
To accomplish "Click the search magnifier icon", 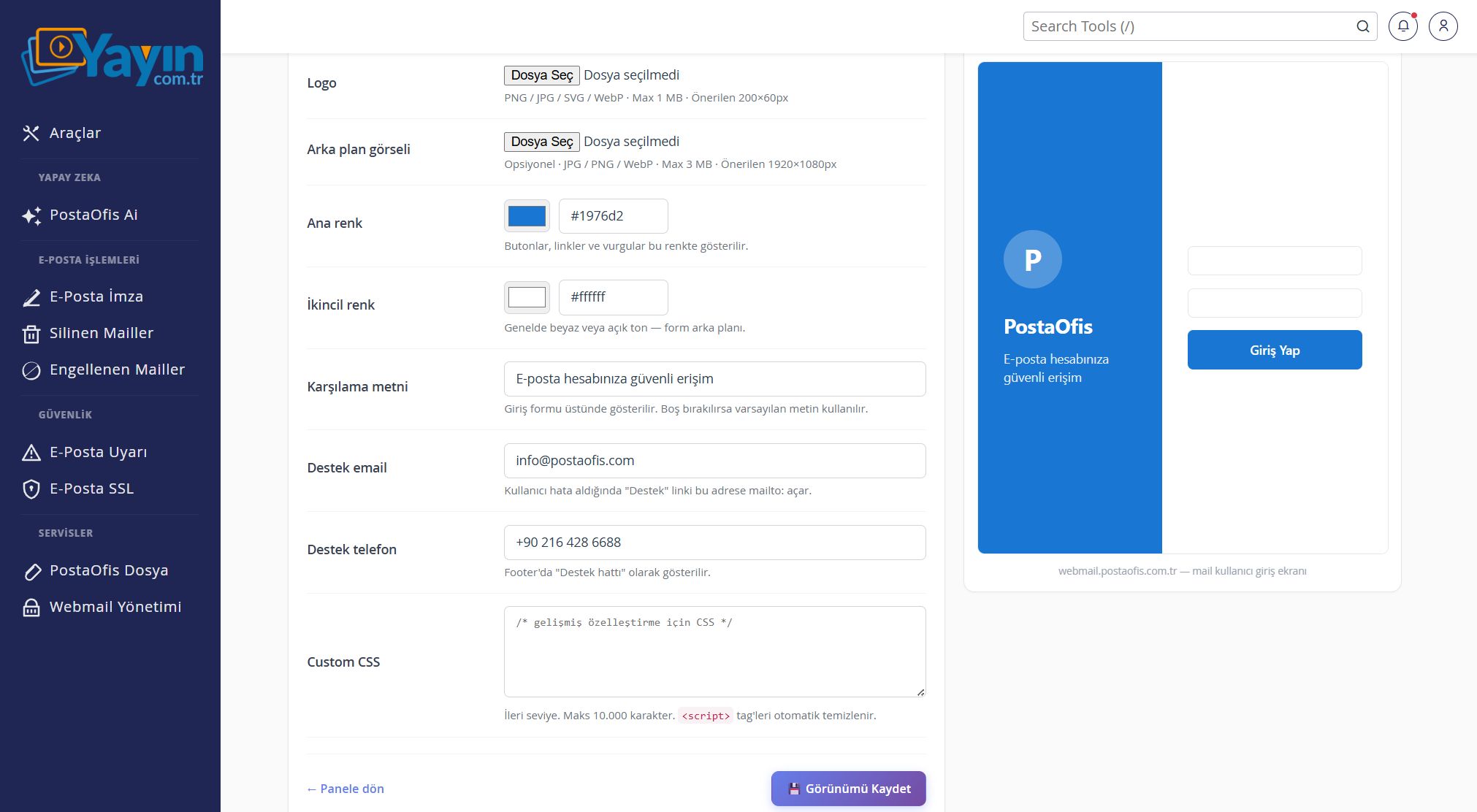I will [1363, 26].
